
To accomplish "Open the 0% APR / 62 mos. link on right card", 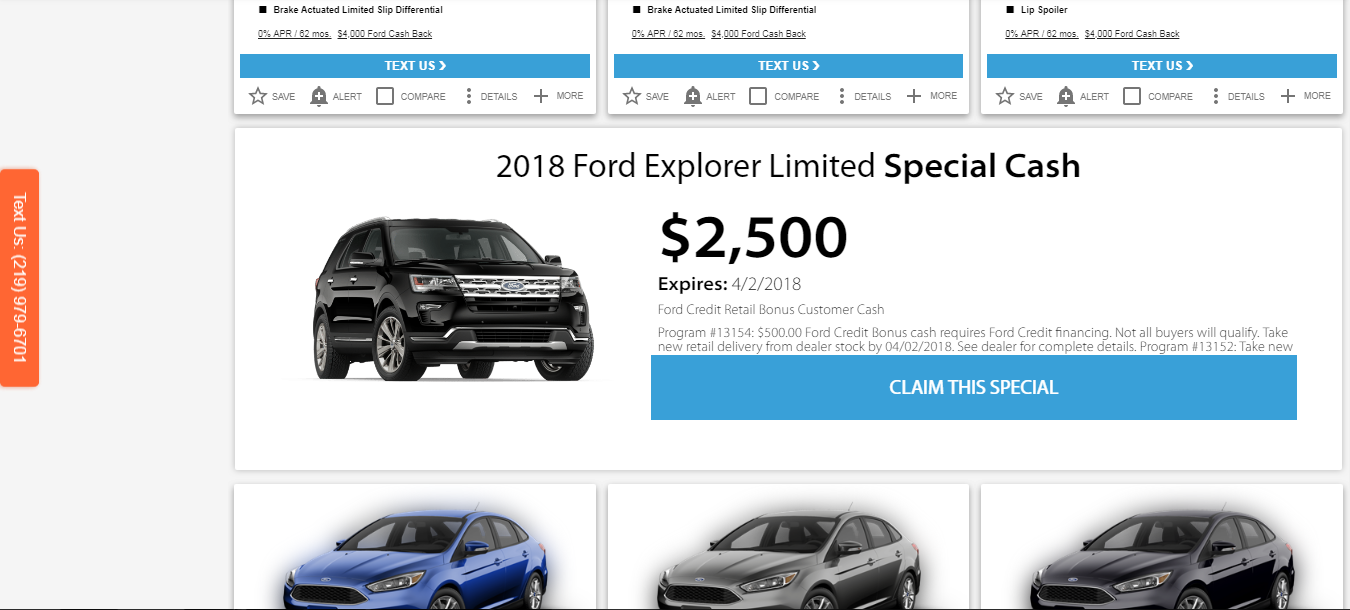I will [1042, 34].
